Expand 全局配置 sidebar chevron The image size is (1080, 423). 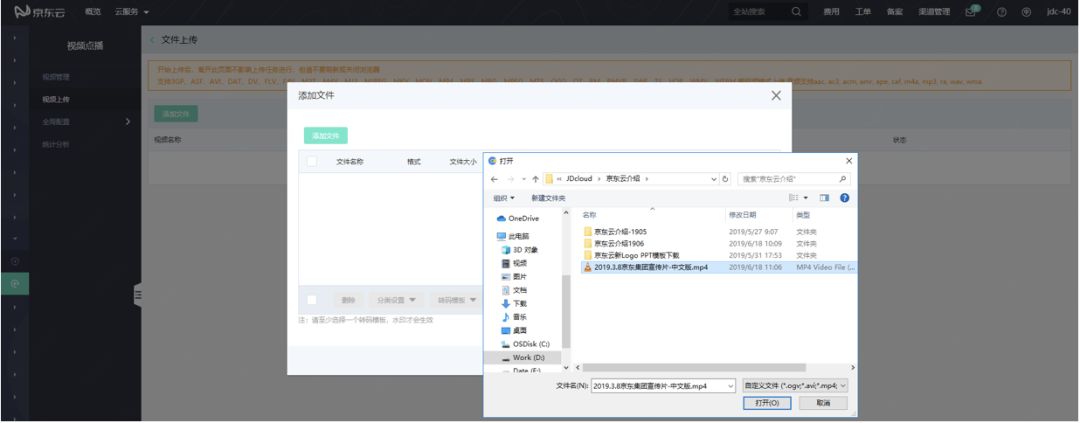127,122
